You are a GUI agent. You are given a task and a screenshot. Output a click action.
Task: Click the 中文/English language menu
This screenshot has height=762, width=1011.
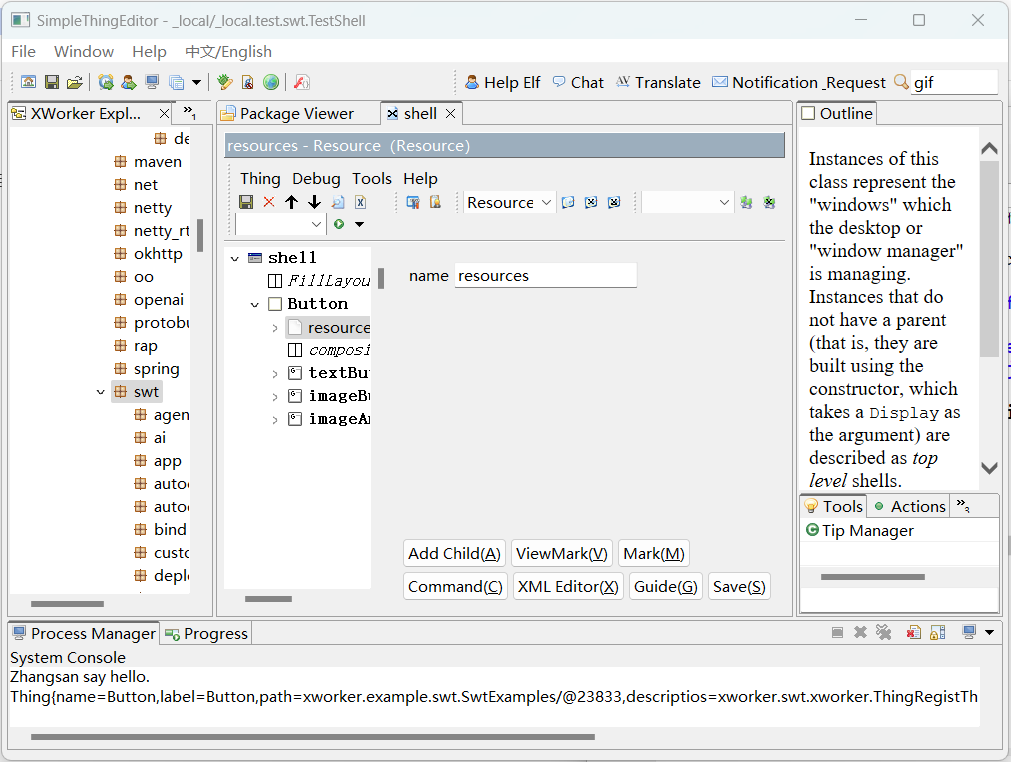[228, 52]
